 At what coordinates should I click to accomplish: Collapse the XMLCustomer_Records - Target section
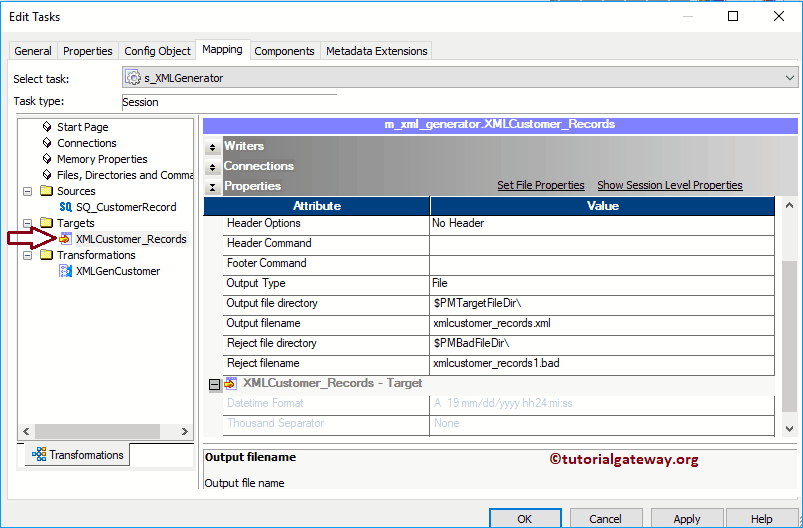point(214,384)
